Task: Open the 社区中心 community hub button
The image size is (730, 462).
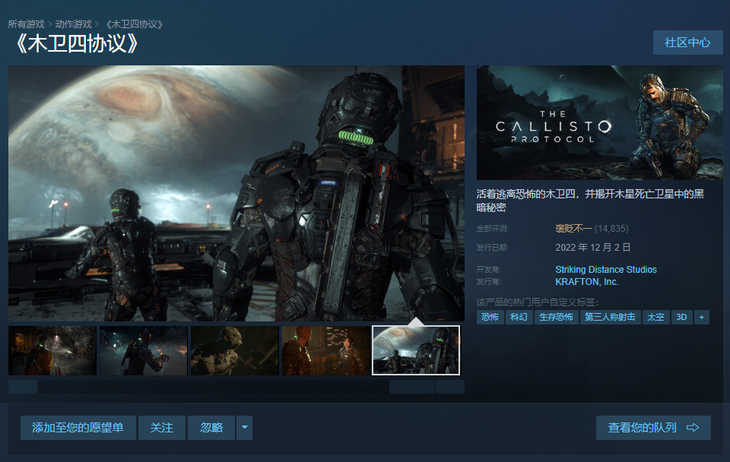Action: 688,43
